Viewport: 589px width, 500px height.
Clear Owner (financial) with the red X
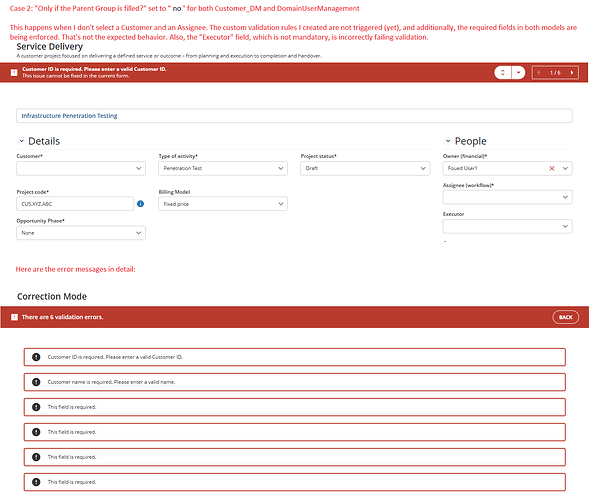point(552,168)
